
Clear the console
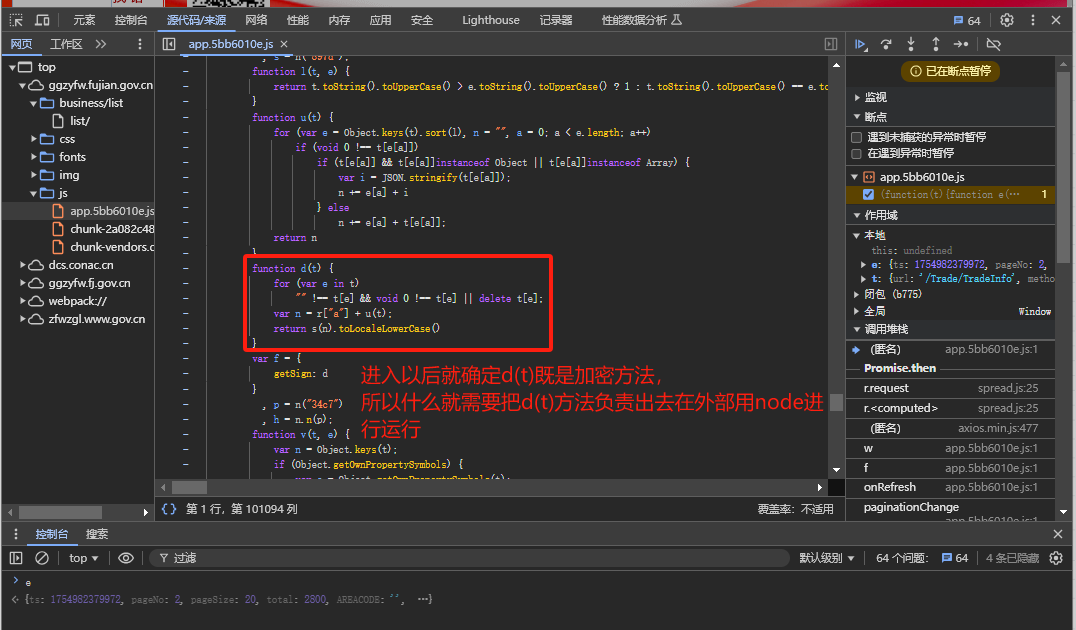click(x=42, y=558)
